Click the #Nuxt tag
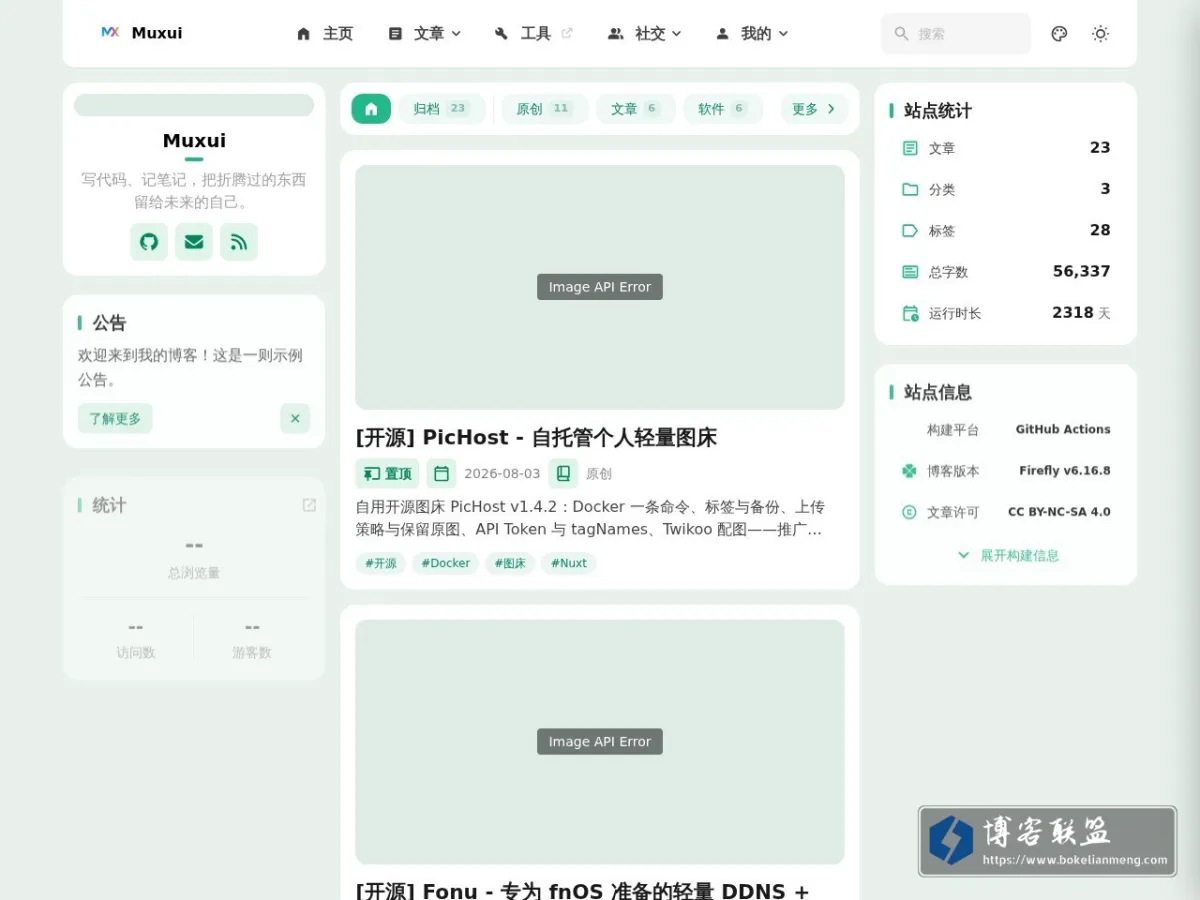 pos(569,563)
